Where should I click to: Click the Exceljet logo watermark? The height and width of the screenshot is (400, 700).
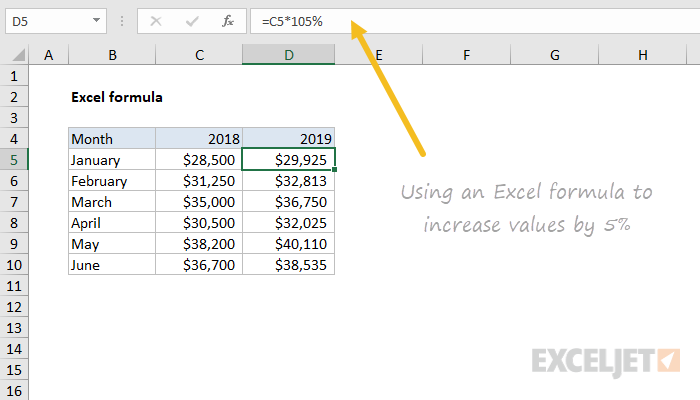coord(606,362)
